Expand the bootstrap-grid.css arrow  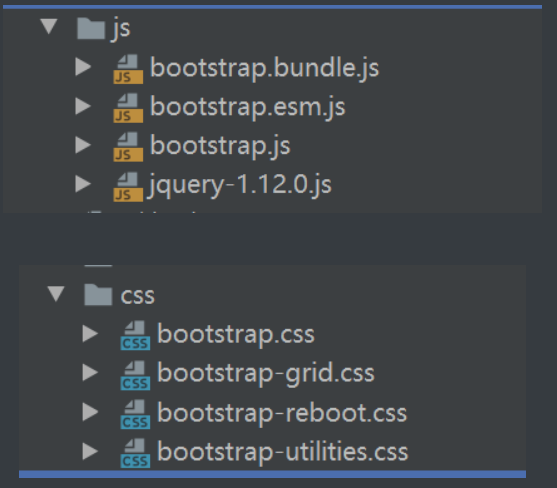(x=90, y=373)
